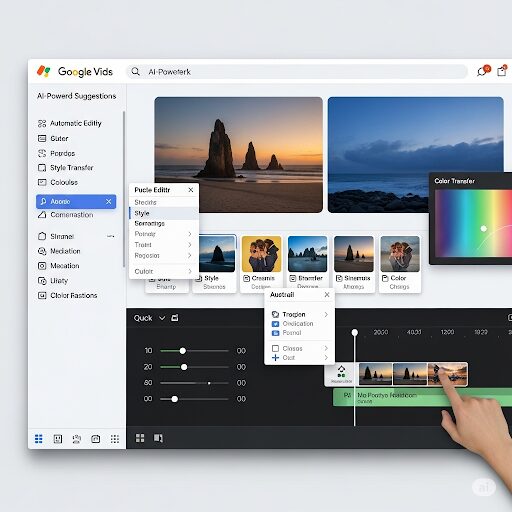The width and height of the screenshot is (512, 512).
Task: Click the four-square layout icon below timeline
Action: coord(140,438)
